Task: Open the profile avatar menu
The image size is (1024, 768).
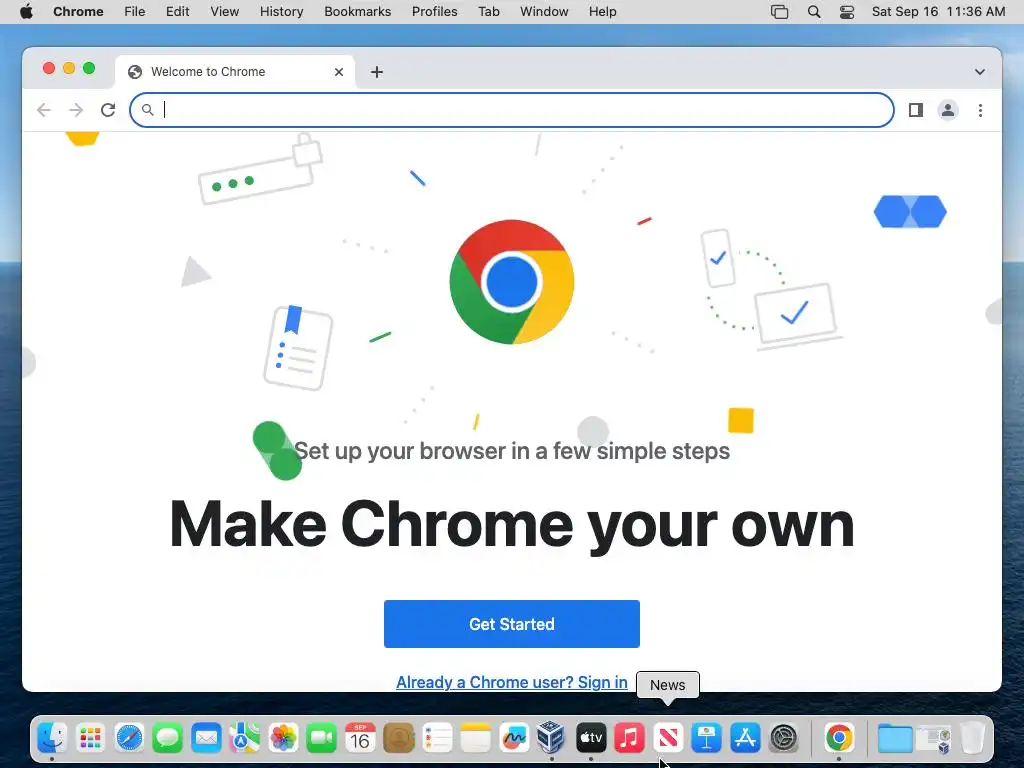Action: 948,110
